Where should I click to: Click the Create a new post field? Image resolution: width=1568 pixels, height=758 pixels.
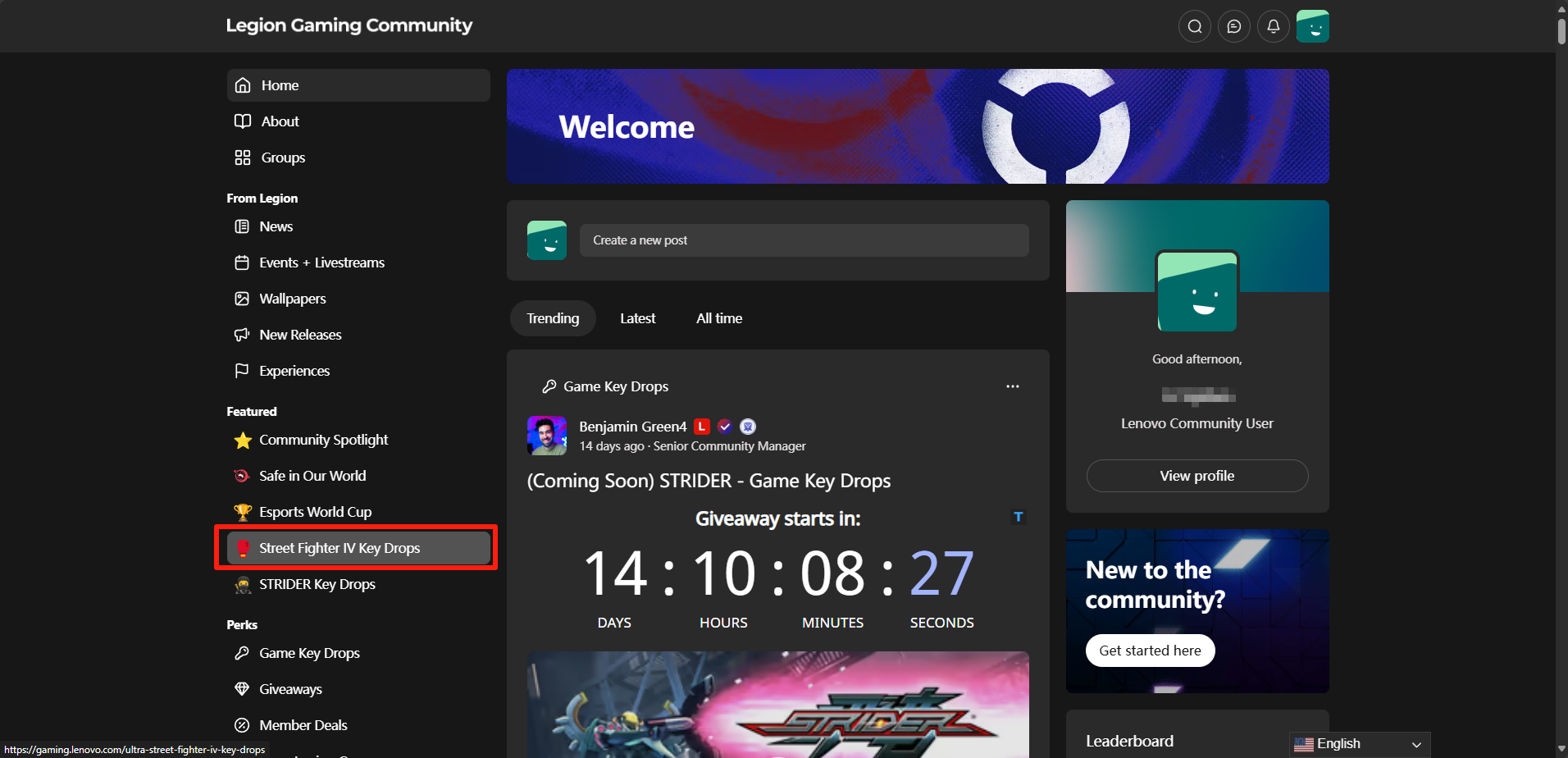[x=805, y=240]
